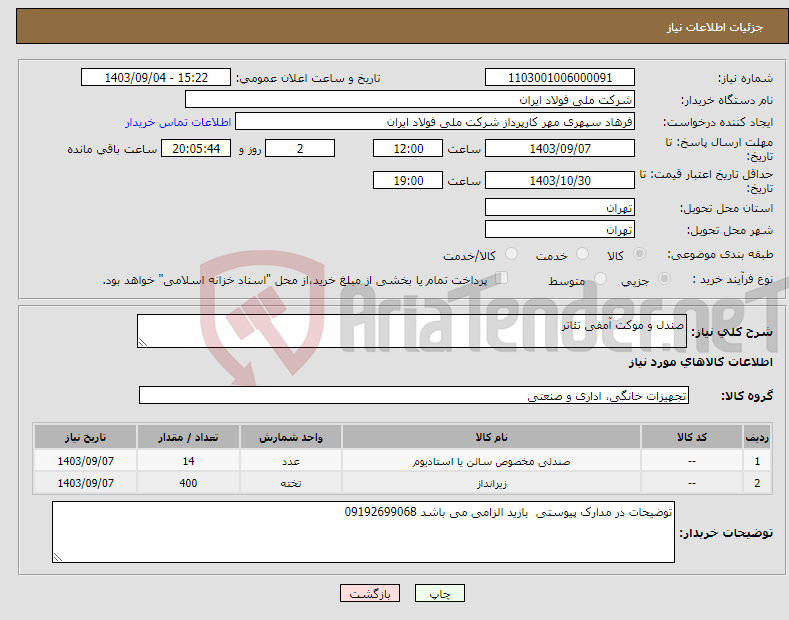The height and width of the screenshot is (620, 789).
Task: Click the date cell in صندلی row
Action: [86, 461]
